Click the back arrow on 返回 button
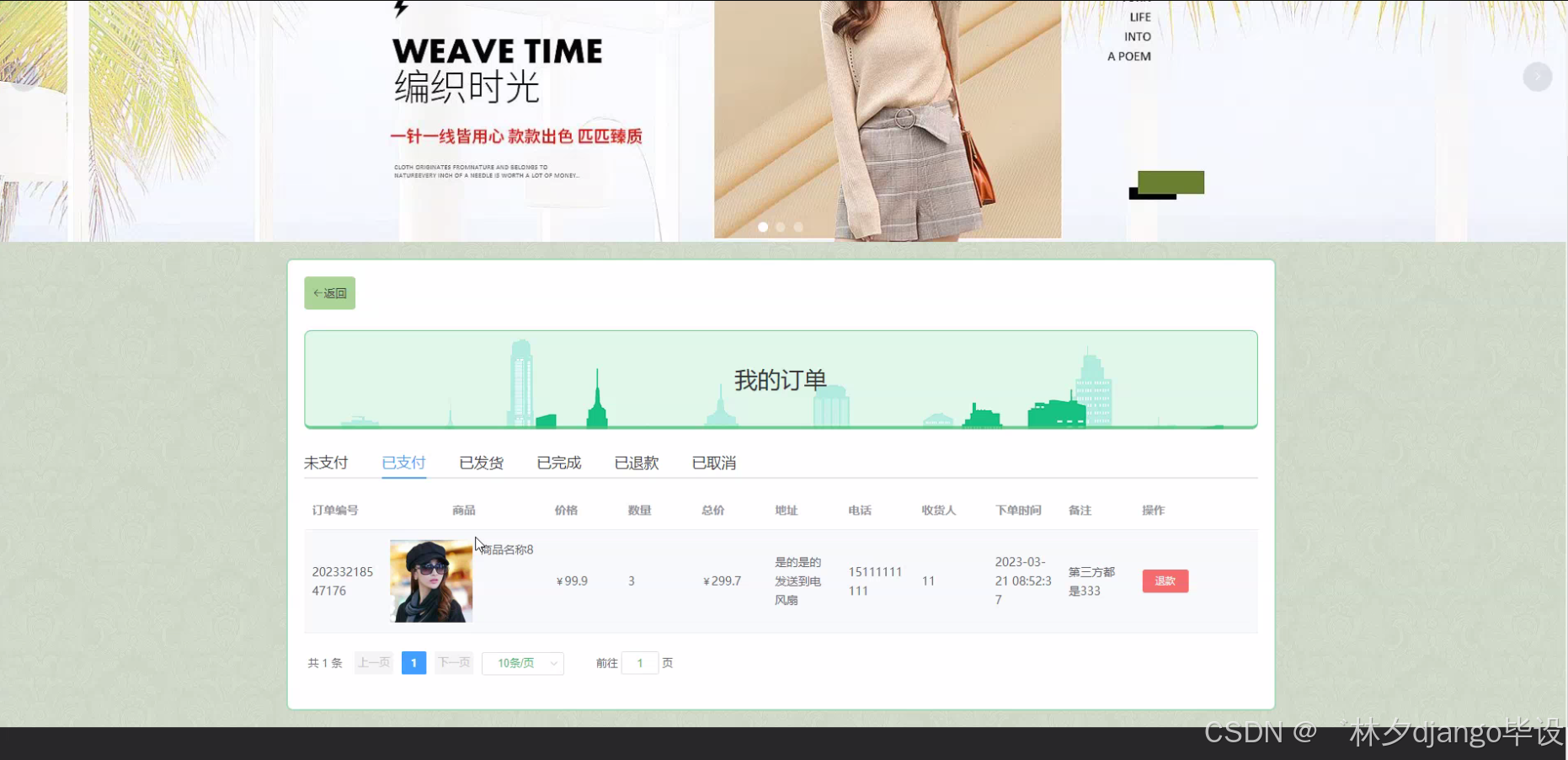1568x760 pixels. pos(318,292)
